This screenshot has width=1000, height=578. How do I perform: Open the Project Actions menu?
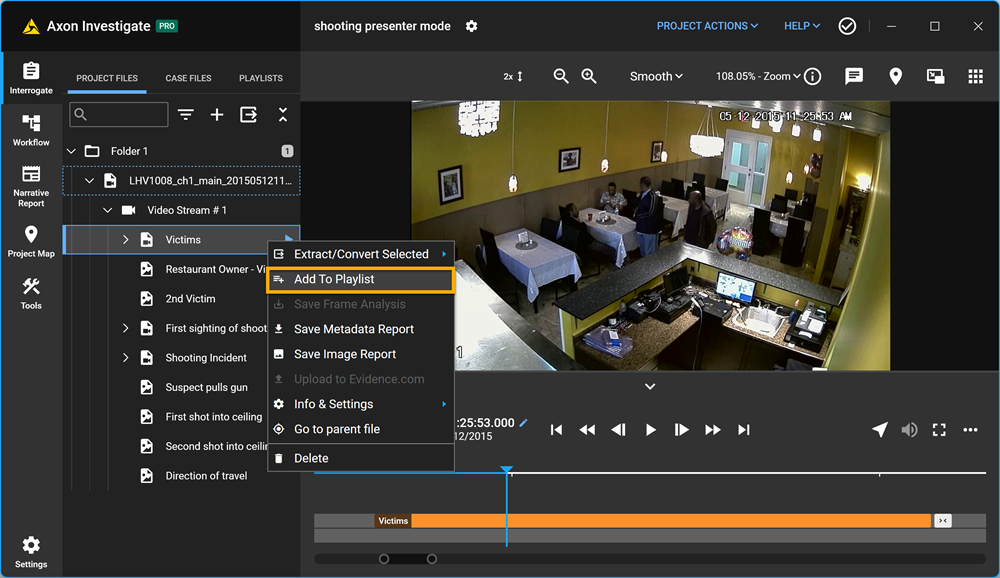(x=707, y=26)
